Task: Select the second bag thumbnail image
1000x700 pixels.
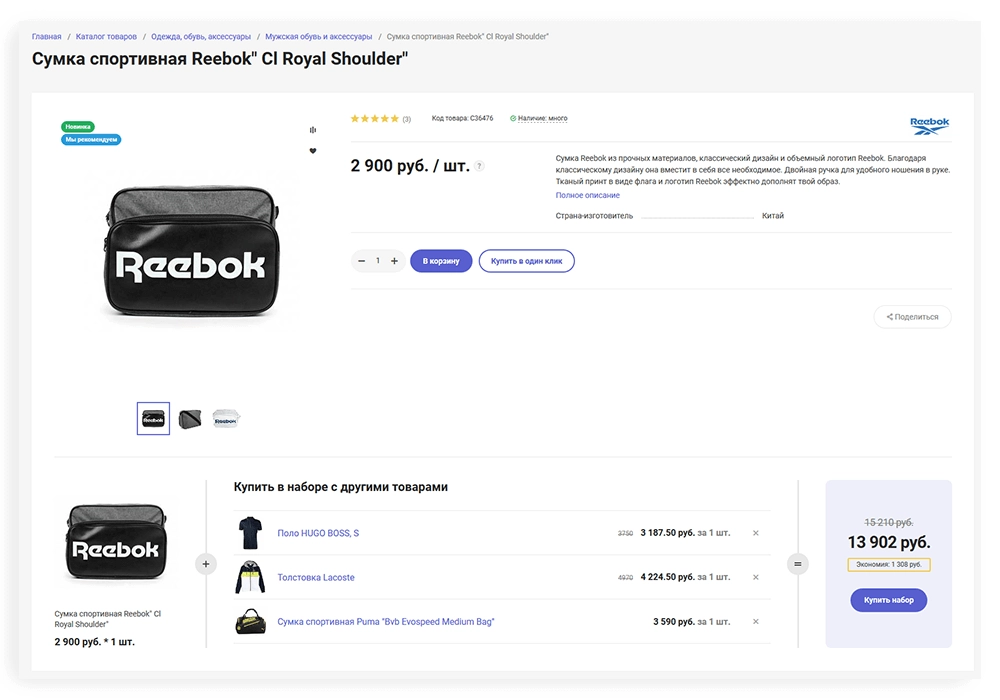Action: (x=190, y=419)
